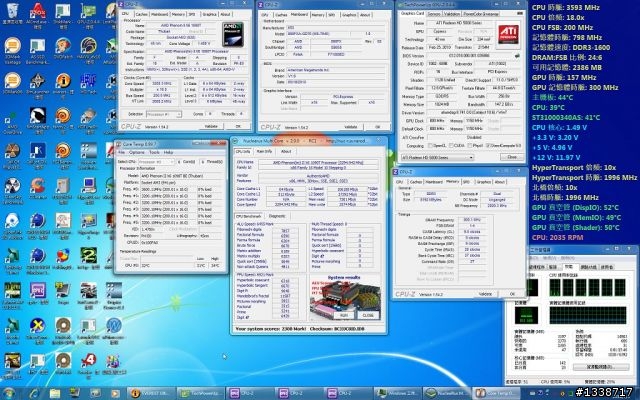Open the About tab in Nuclearus

[x=286, y=151]
